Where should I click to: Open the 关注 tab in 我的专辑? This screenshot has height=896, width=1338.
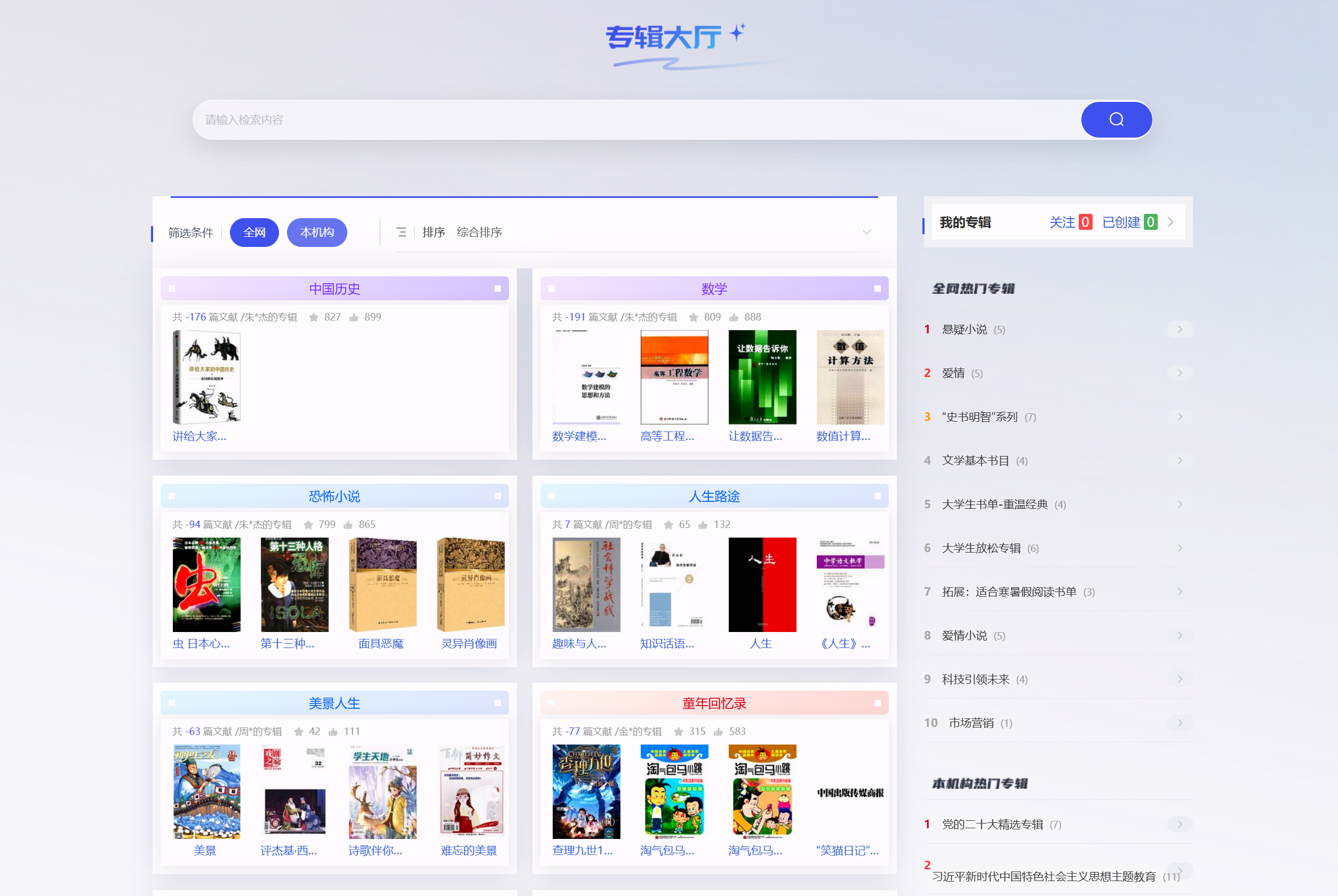click(1062, 222)
